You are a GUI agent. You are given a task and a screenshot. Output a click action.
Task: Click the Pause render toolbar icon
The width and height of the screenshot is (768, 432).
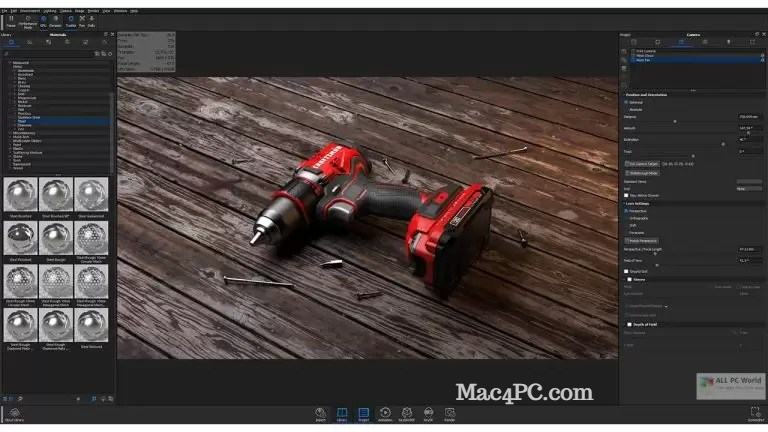pos(11,21)
